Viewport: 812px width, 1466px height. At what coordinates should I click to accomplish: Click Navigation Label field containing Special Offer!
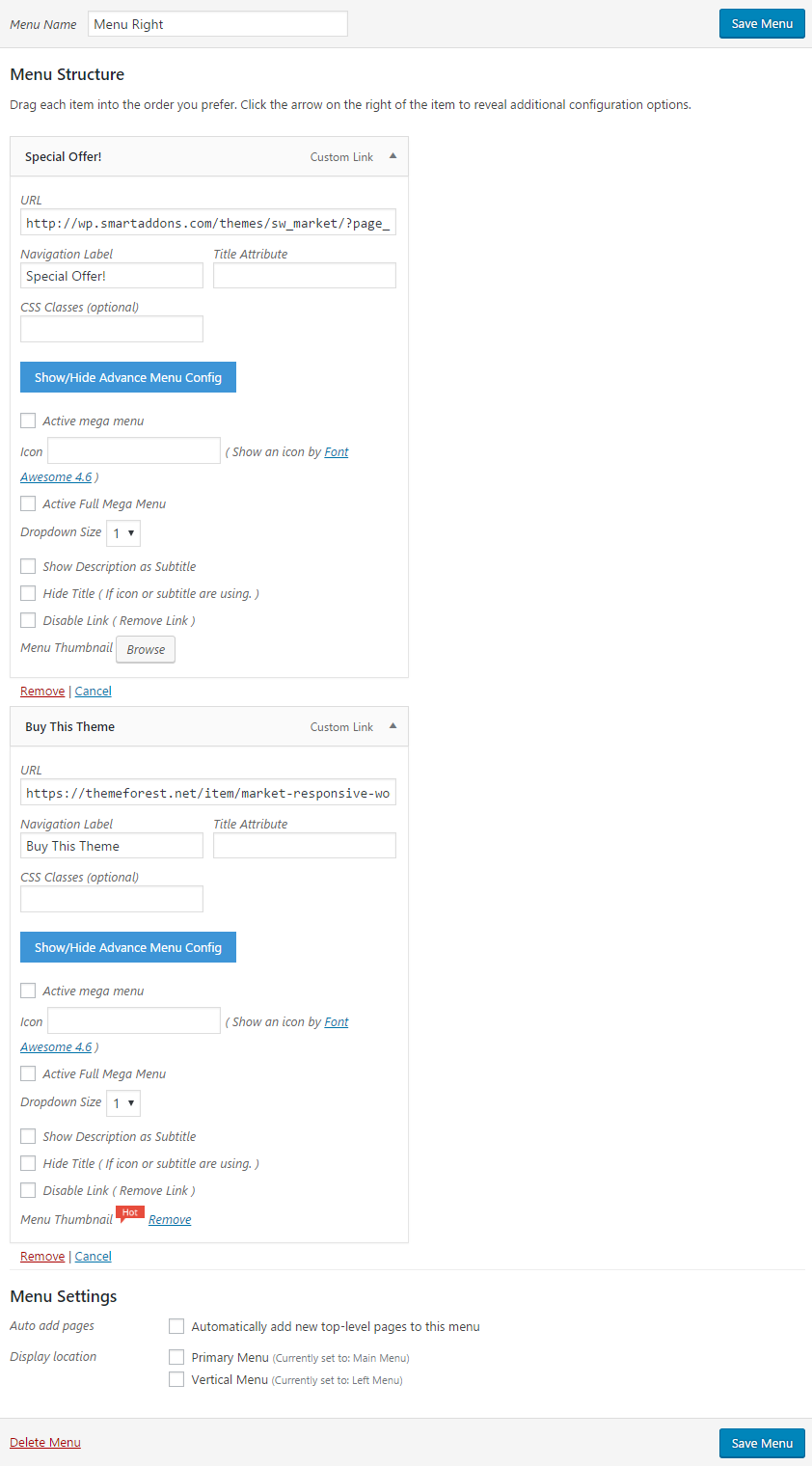click(x=112, y=275)
